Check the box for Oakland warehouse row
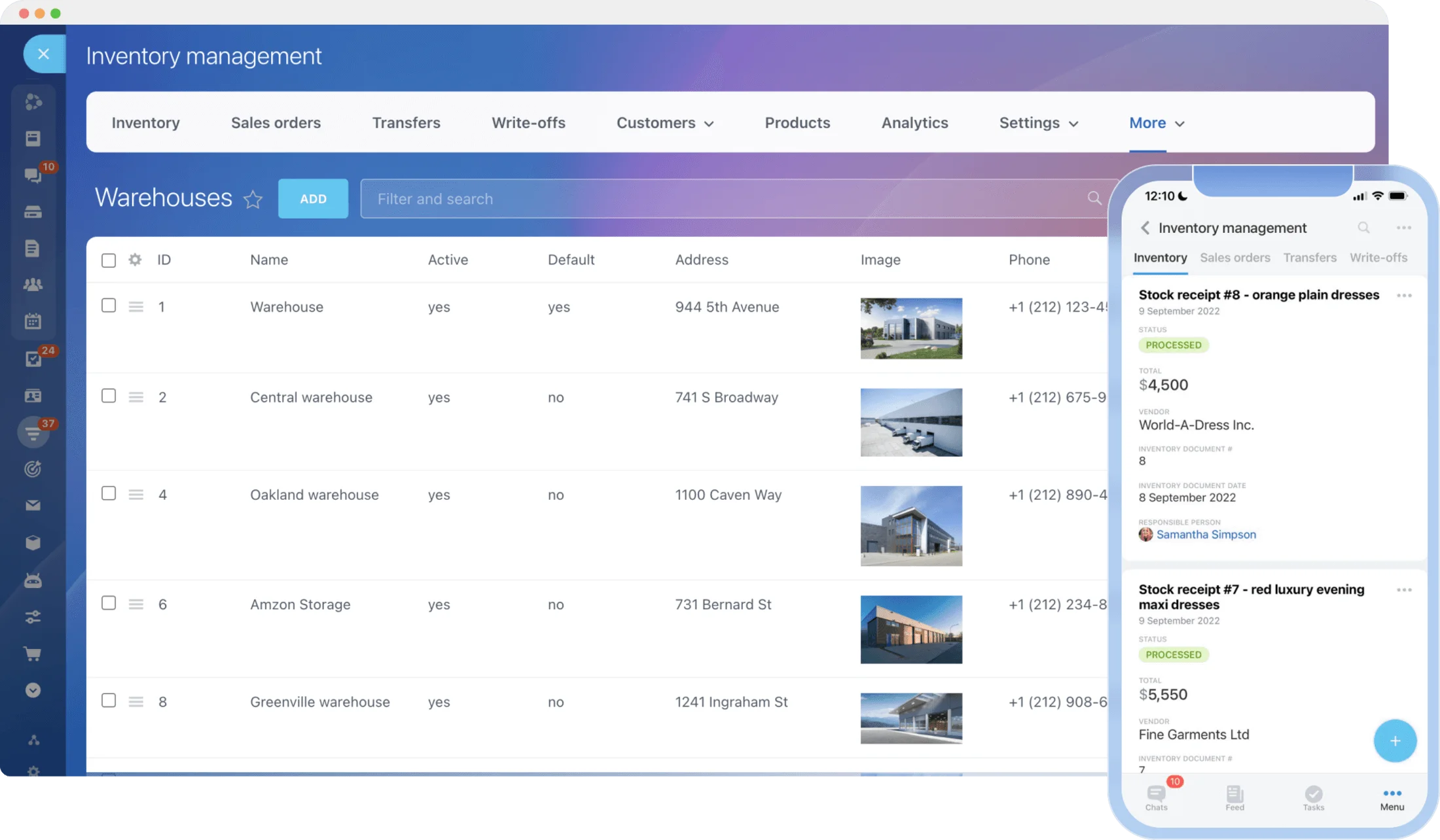This screenshot has height=840, width=1440. coord(109,493)
